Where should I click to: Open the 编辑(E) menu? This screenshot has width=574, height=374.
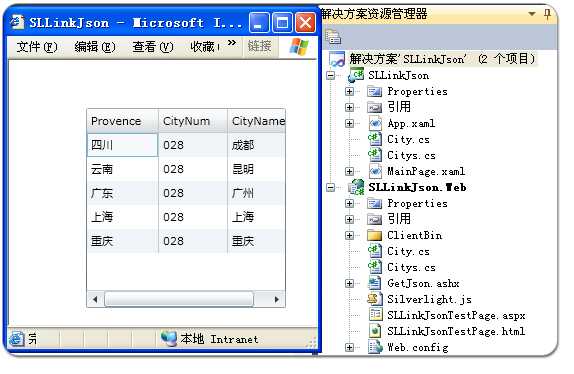[95, 47]
